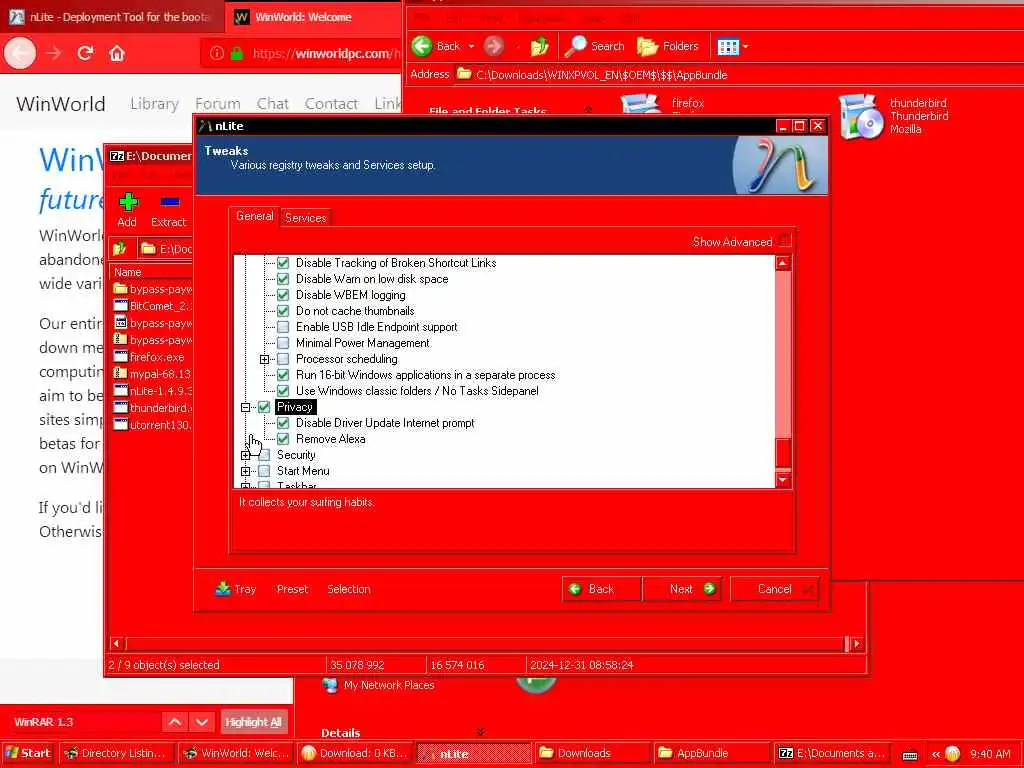Click Explorer Forward arrow button
The image size is (1024, 768).
click(494, 46)
